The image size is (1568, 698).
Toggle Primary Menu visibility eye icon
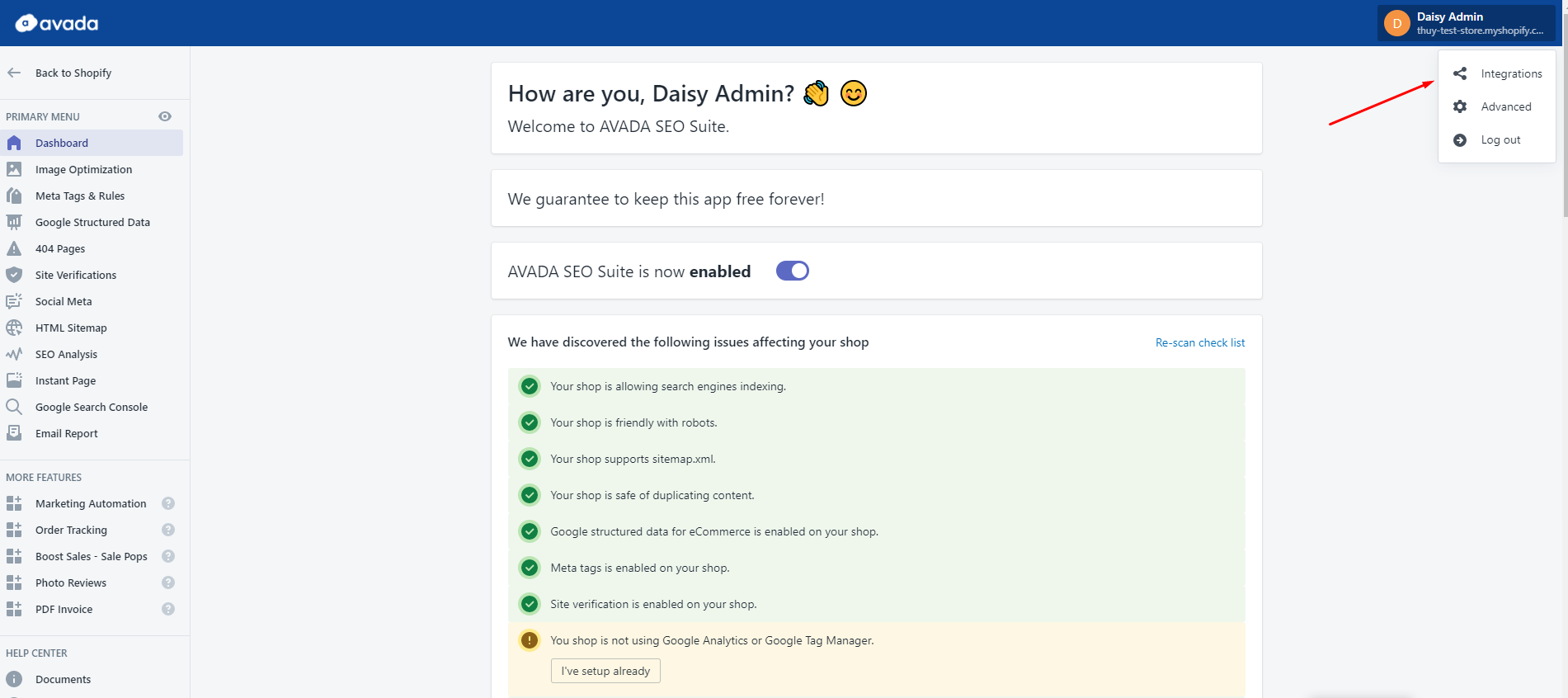(165, 116)
